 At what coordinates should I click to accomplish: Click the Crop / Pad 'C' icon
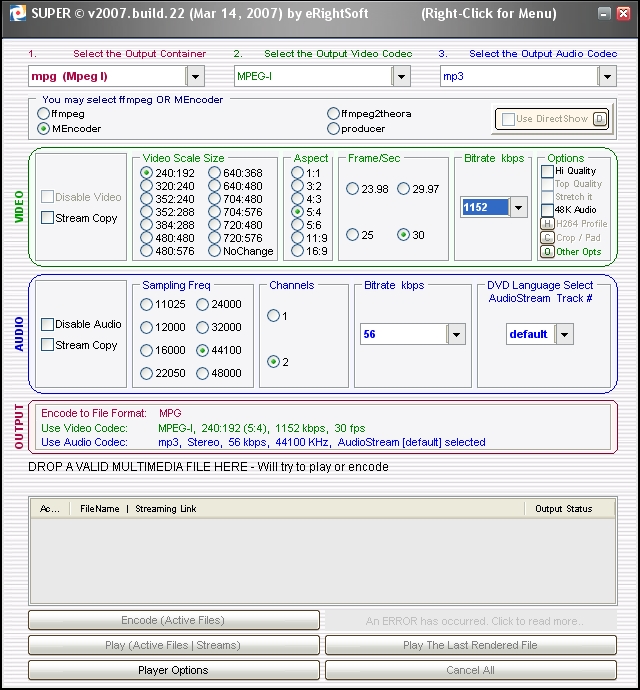(547, 238)
